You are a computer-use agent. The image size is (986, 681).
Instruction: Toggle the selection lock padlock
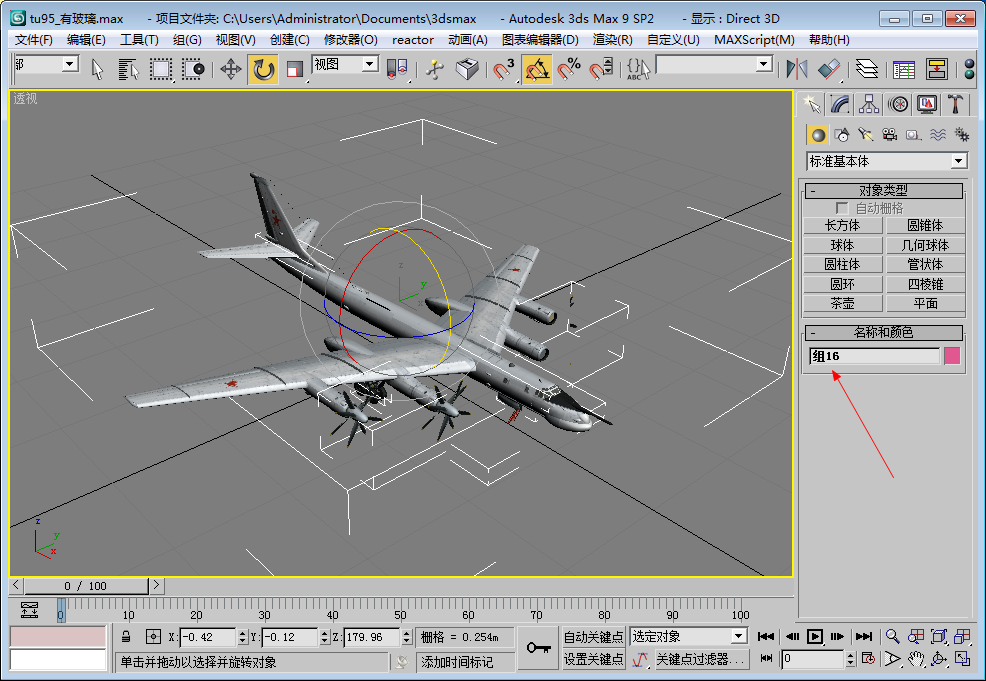pos(126,636)
